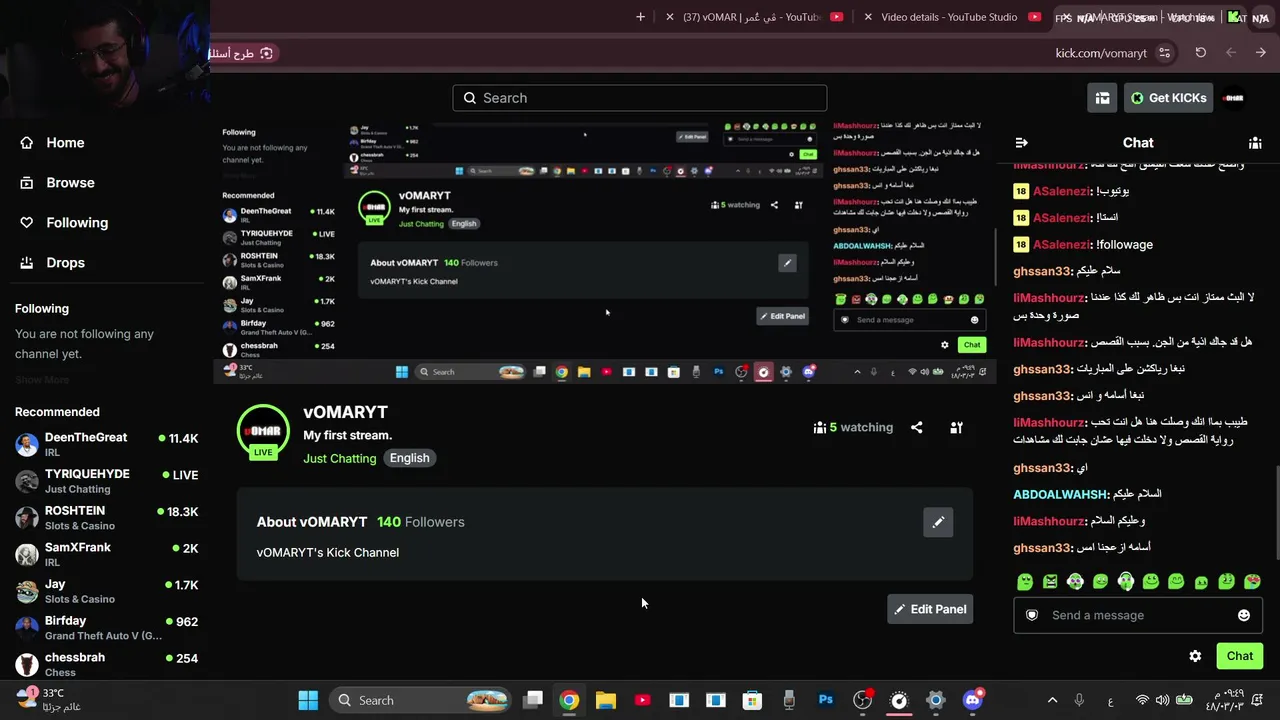Open the site settings icon in the address bar
1280x720 pixels.
[x=1165, y=53]
